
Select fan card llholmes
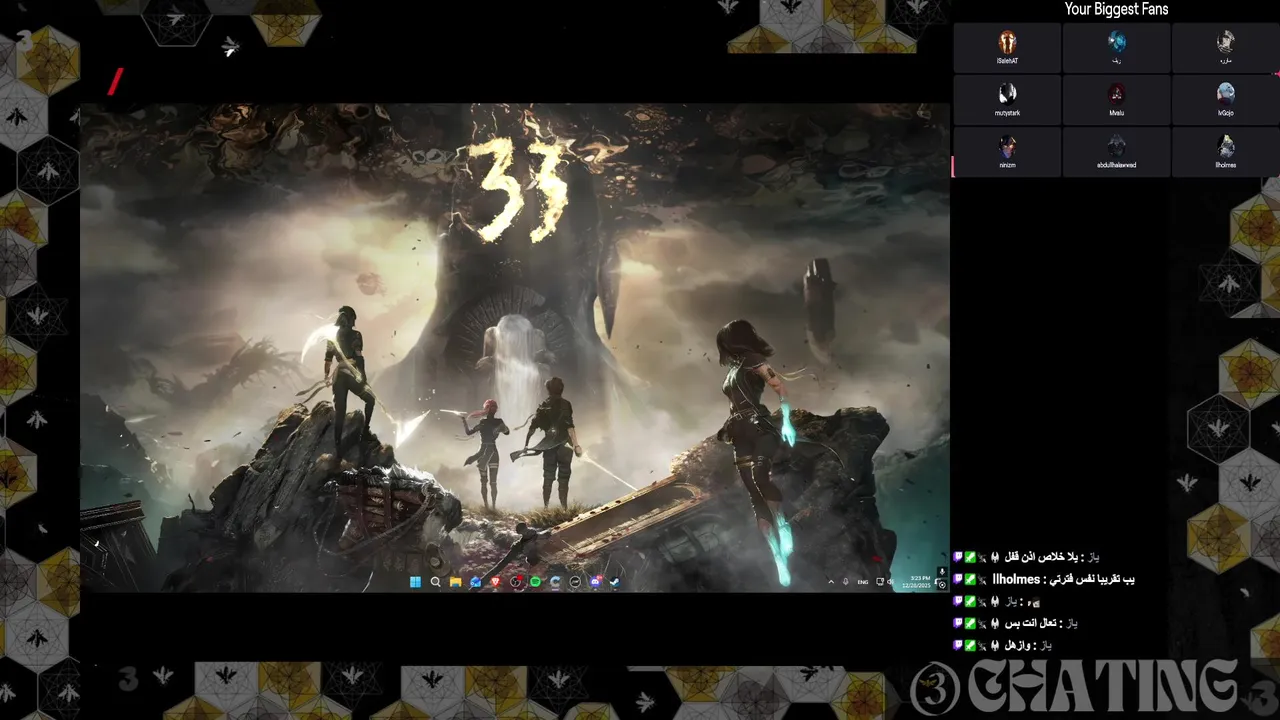click(1225, 152)
